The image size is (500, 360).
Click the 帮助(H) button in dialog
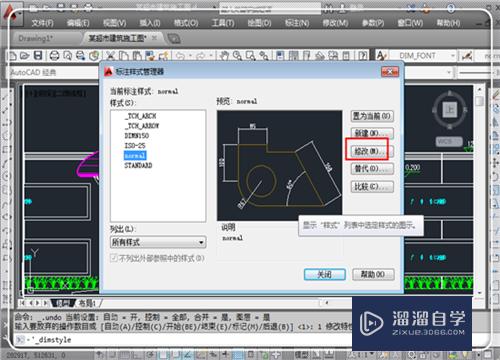[373, 274]
